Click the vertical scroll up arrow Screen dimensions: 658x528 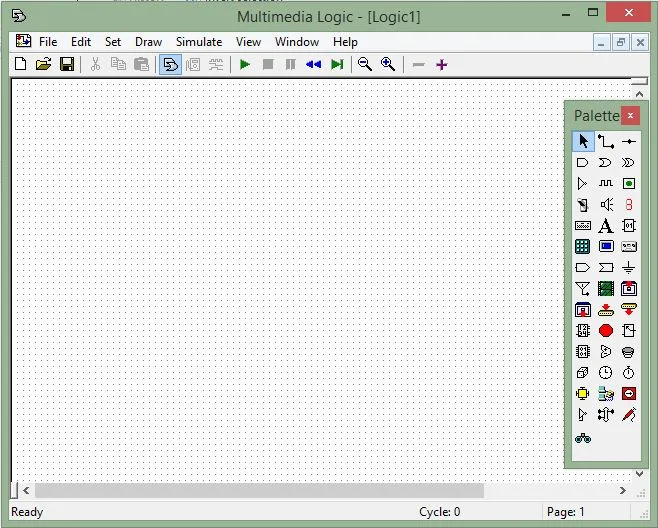click(x=639, y=94)
